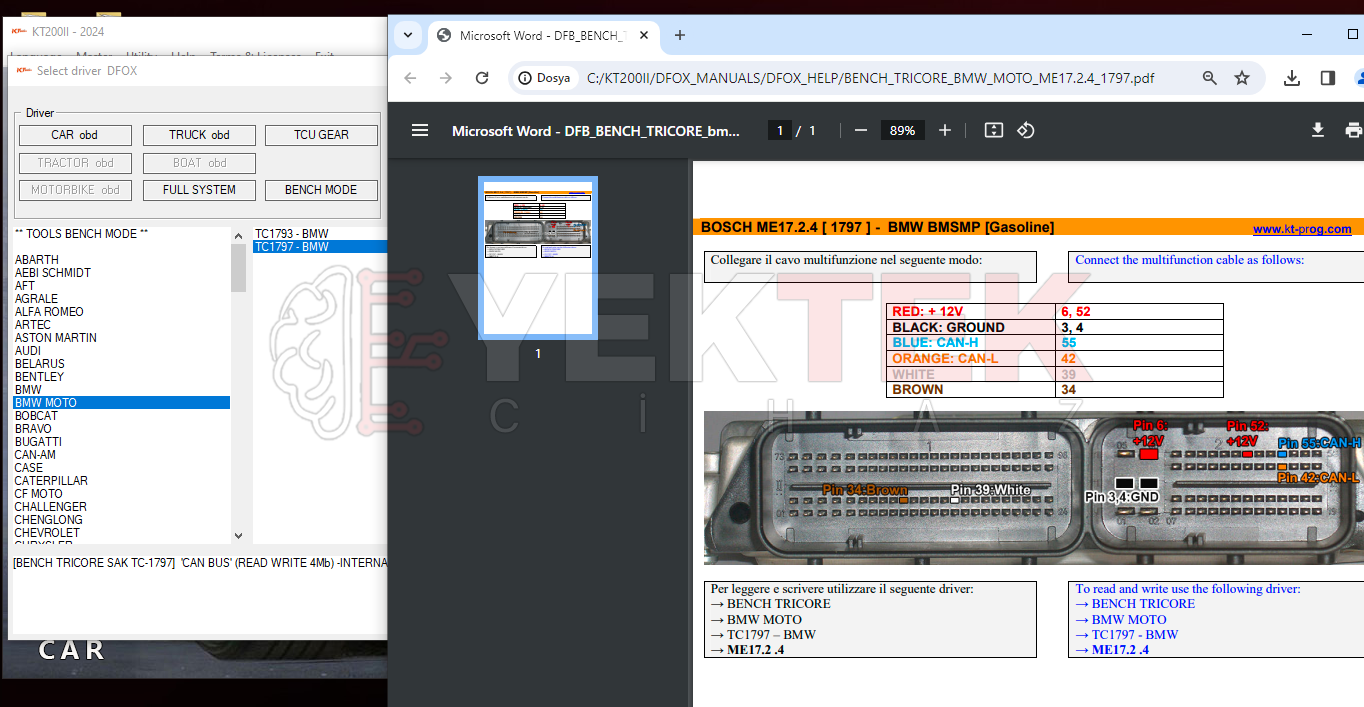Rotate the PDF document counterclockwise

click(x=1025, y=131)
